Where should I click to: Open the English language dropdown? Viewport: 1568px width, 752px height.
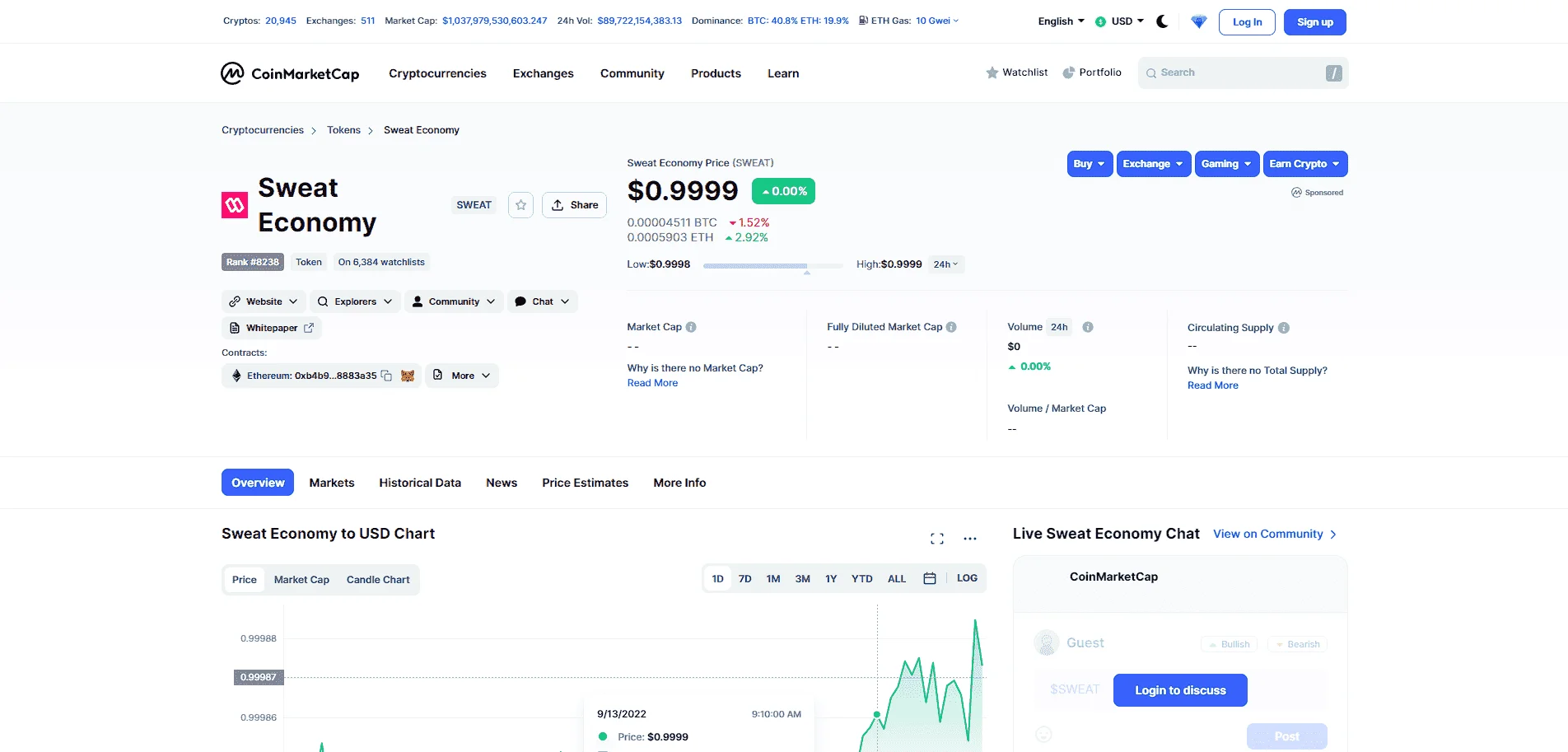(1061, 21)
